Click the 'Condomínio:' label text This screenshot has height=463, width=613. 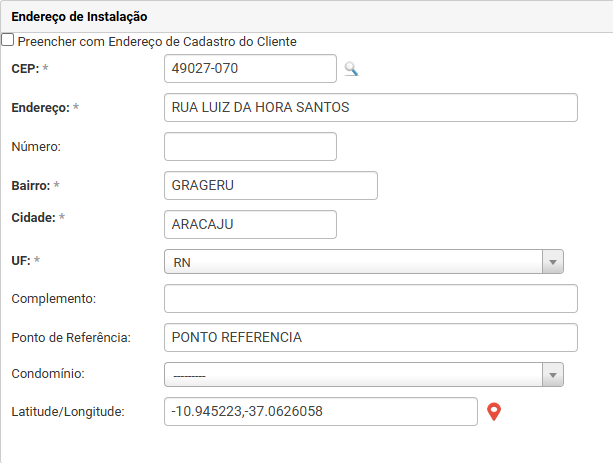(x=47, y=373)
